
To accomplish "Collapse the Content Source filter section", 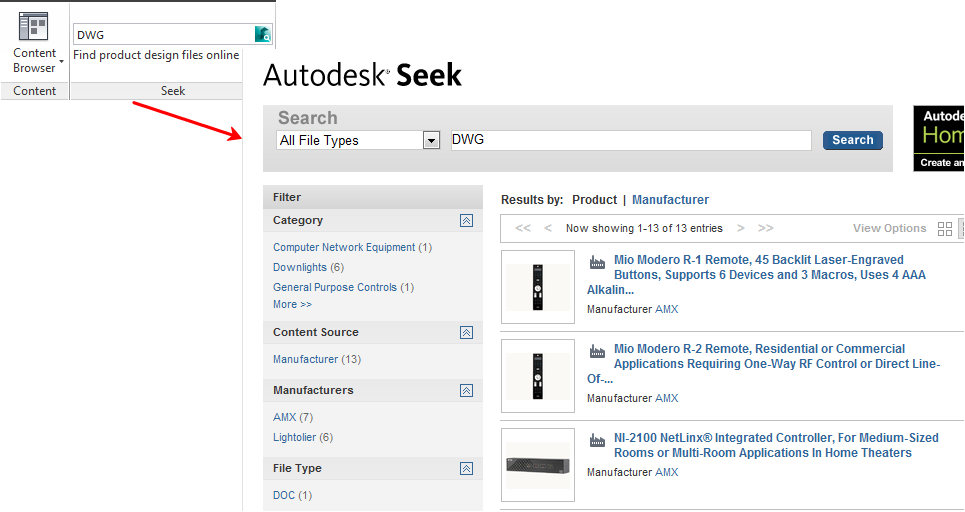I will pos(466,333).
